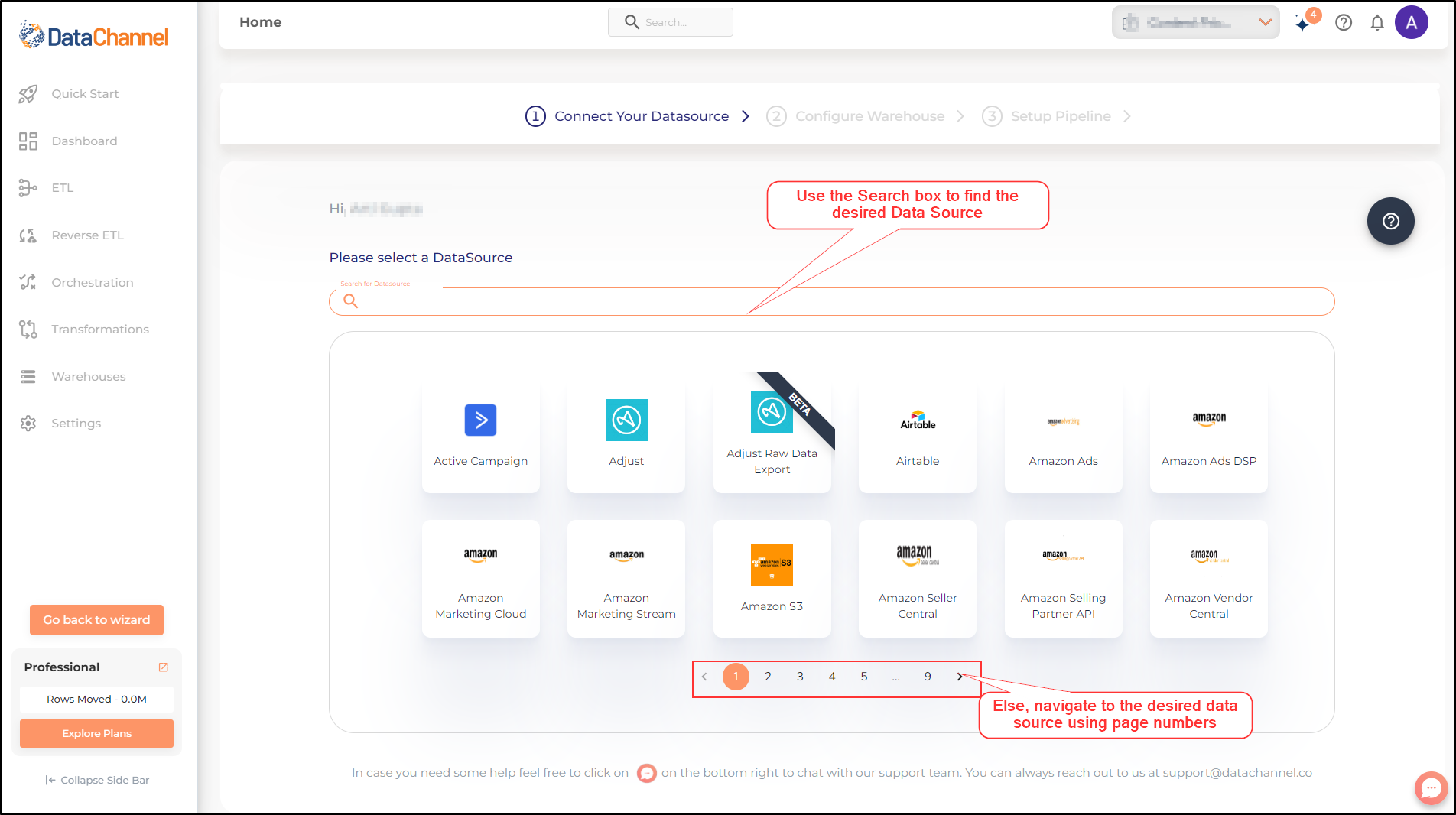Click into the top Search box
The height and width of the screenshot is (815, 1456).
coord(671,22)
